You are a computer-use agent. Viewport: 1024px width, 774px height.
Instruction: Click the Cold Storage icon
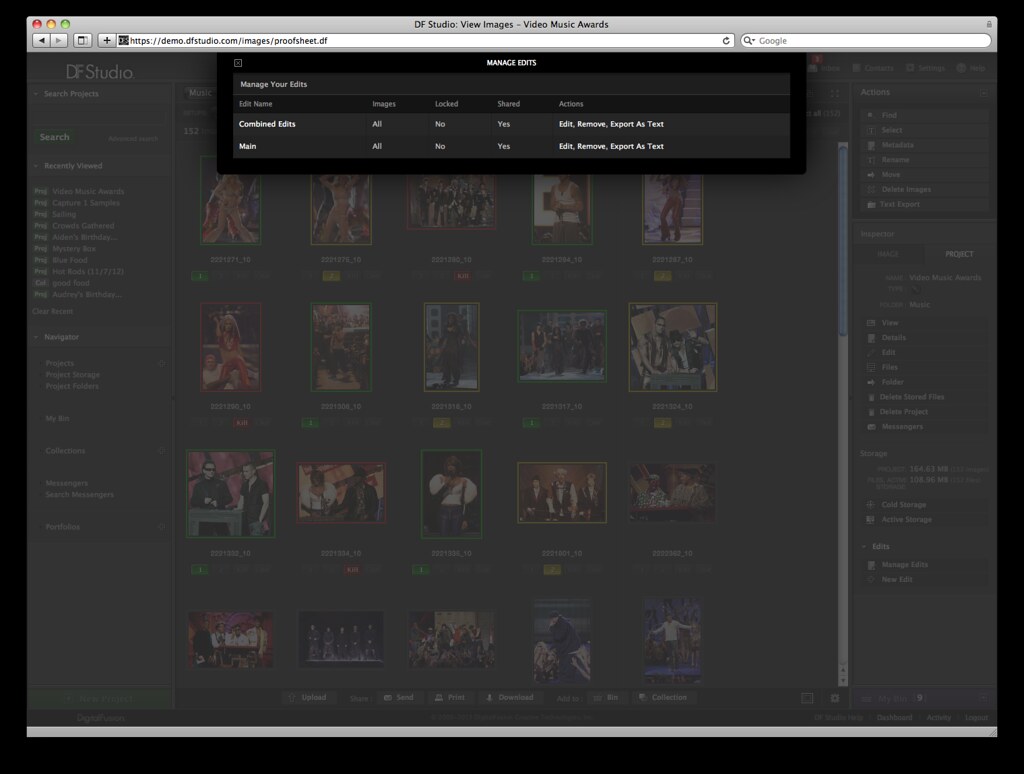871,505
